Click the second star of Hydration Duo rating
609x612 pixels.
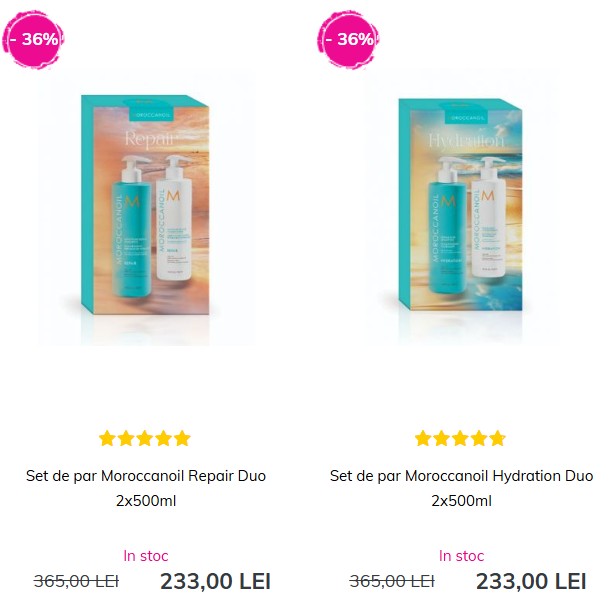tap(441, 439)
